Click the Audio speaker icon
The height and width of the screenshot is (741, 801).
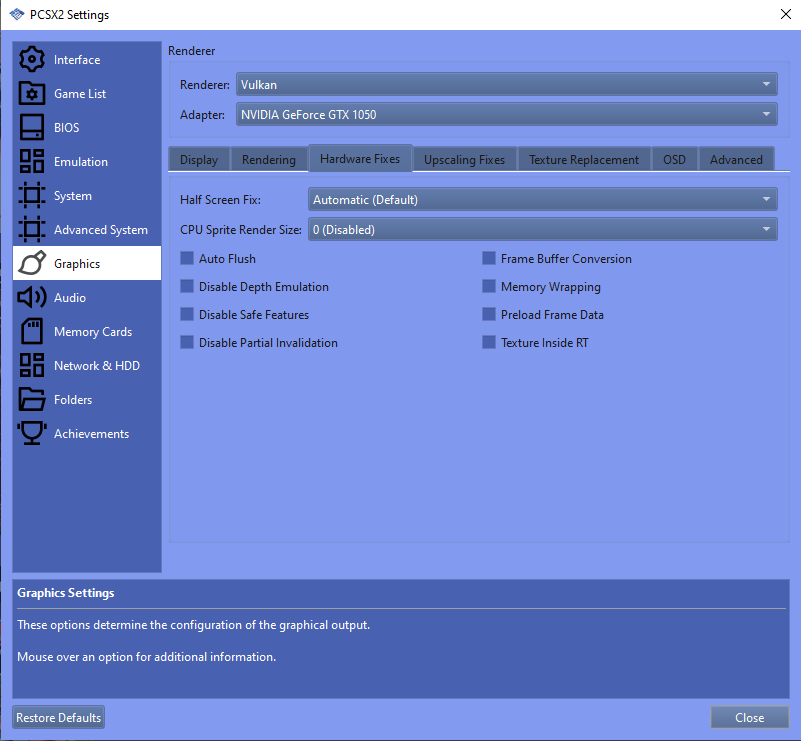coord(32,297)
